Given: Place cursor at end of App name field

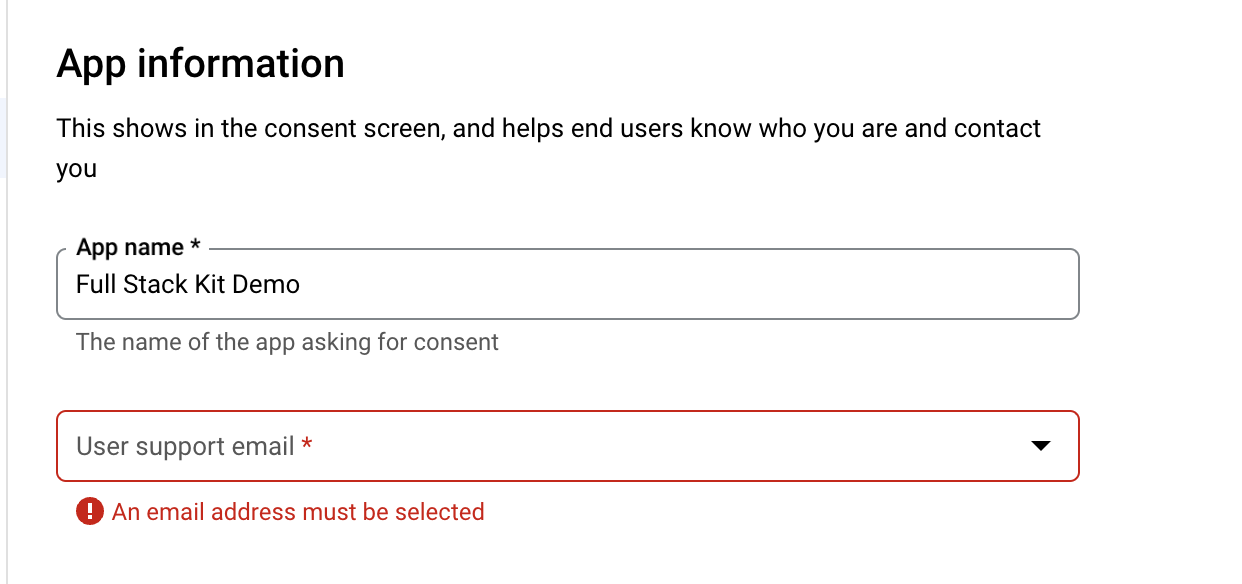Looking at the screenshot, I should [x=303, y=284].
